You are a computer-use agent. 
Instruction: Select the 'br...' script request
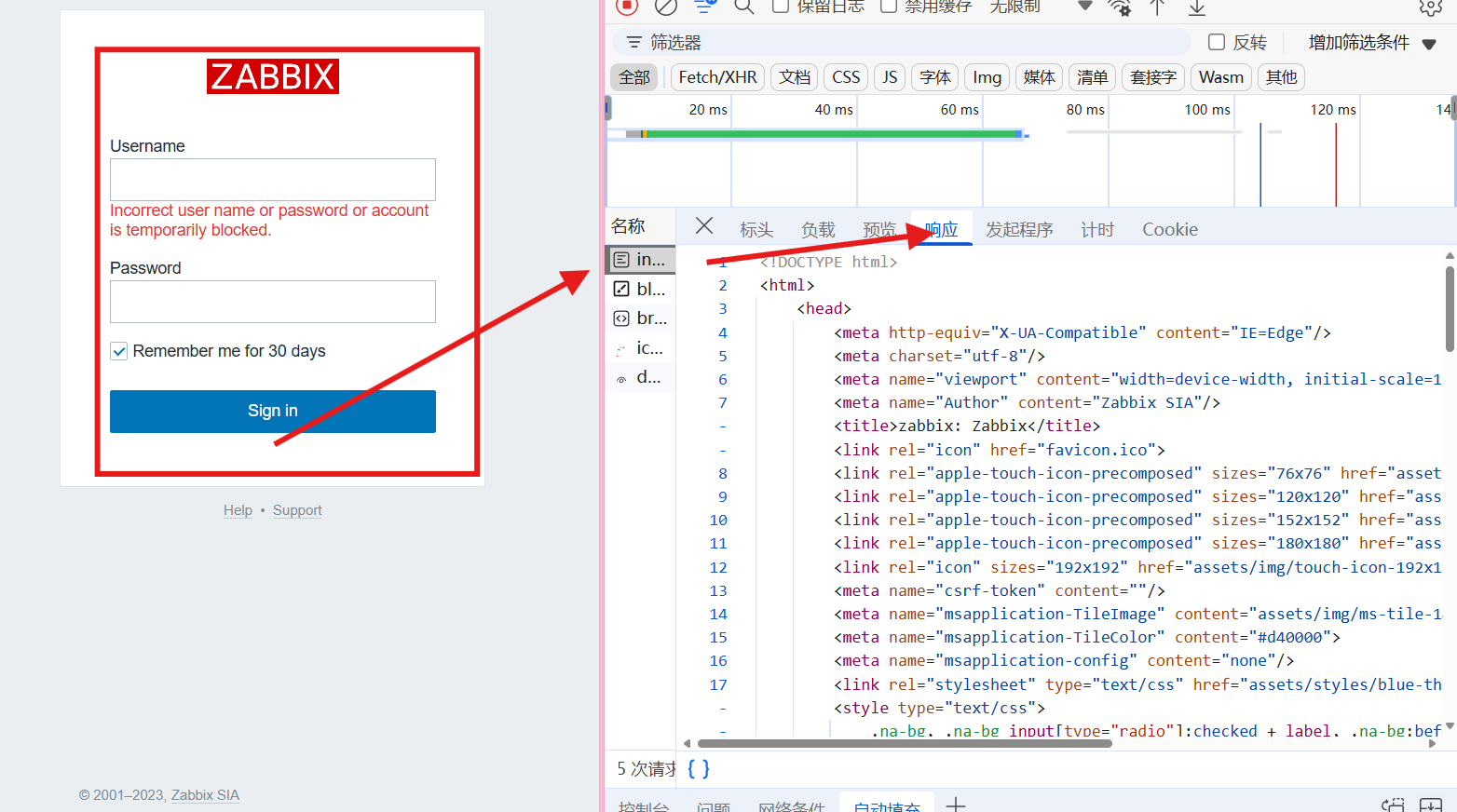(641, 318)
